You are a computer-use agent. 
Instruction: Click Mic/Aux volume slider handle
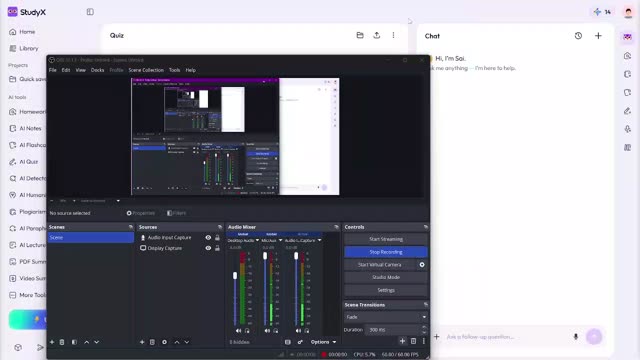(265, 256)
